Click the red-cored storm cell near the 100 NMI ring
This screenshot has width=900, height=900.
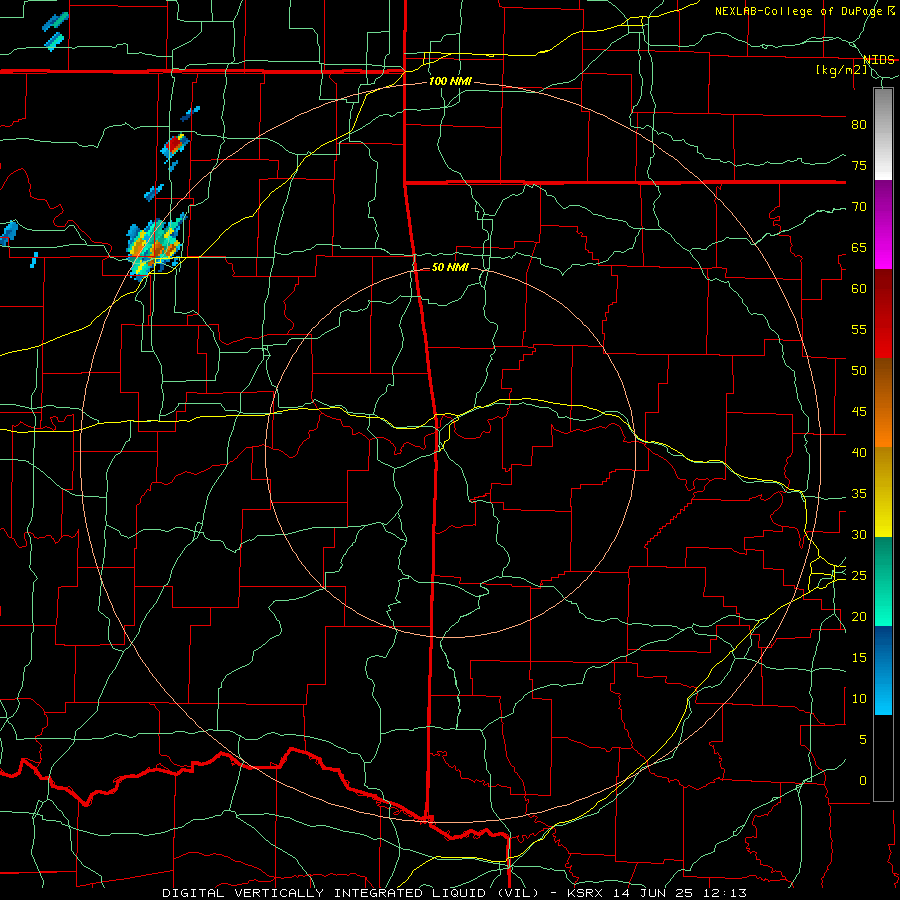pos(174,147)
